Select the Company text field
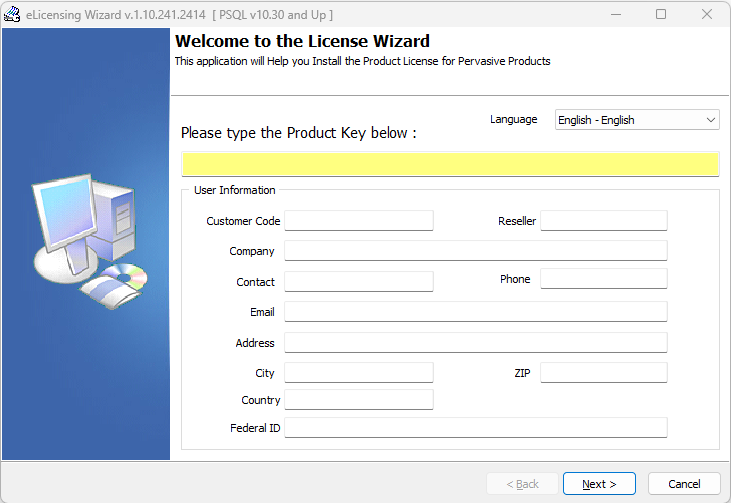The image size is (731, 503). point(476,251)
